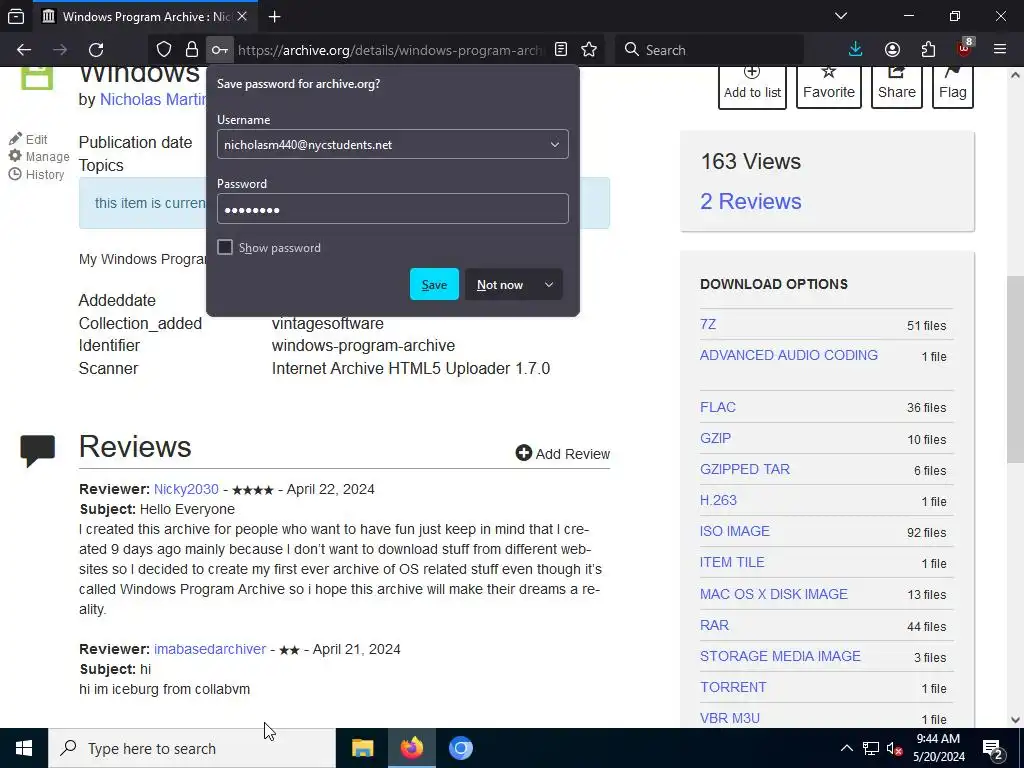Click the FLAC download option

718,407
